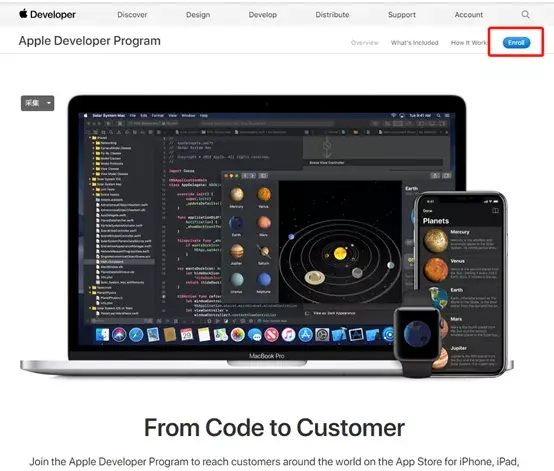View the What's Included tab
This screenshot has width=554, height=471.
(x=414, y=43)
